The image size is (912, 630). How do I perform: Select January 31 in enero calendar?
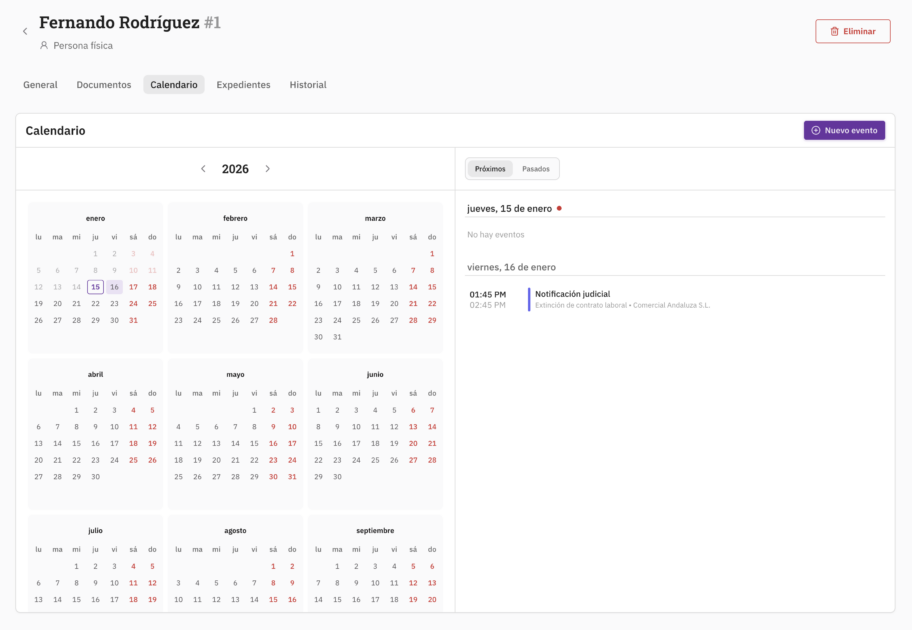click(x=133, y=320)
